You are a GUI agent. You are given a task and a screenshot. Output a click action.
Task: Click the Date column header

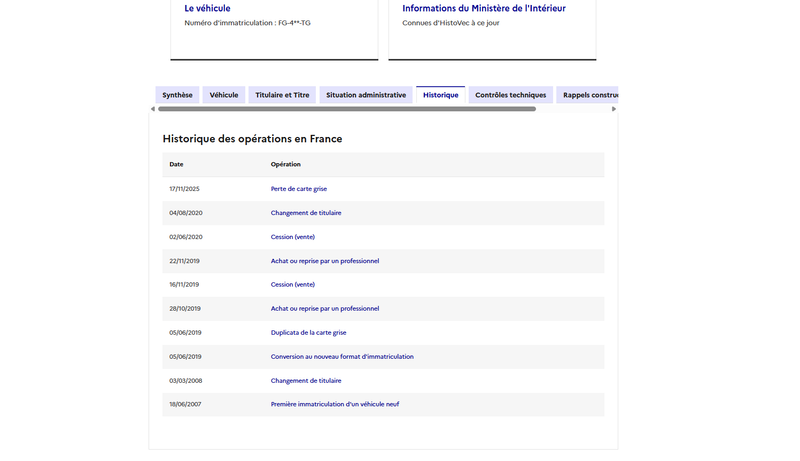point(177,164)
